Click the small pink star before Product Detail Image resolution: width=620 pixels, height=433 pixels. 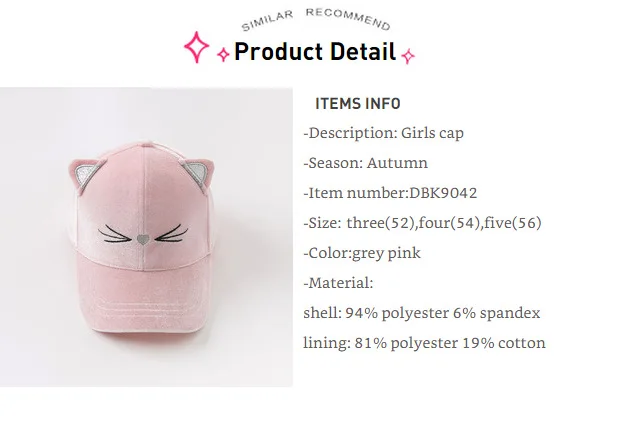click(223, 54)
